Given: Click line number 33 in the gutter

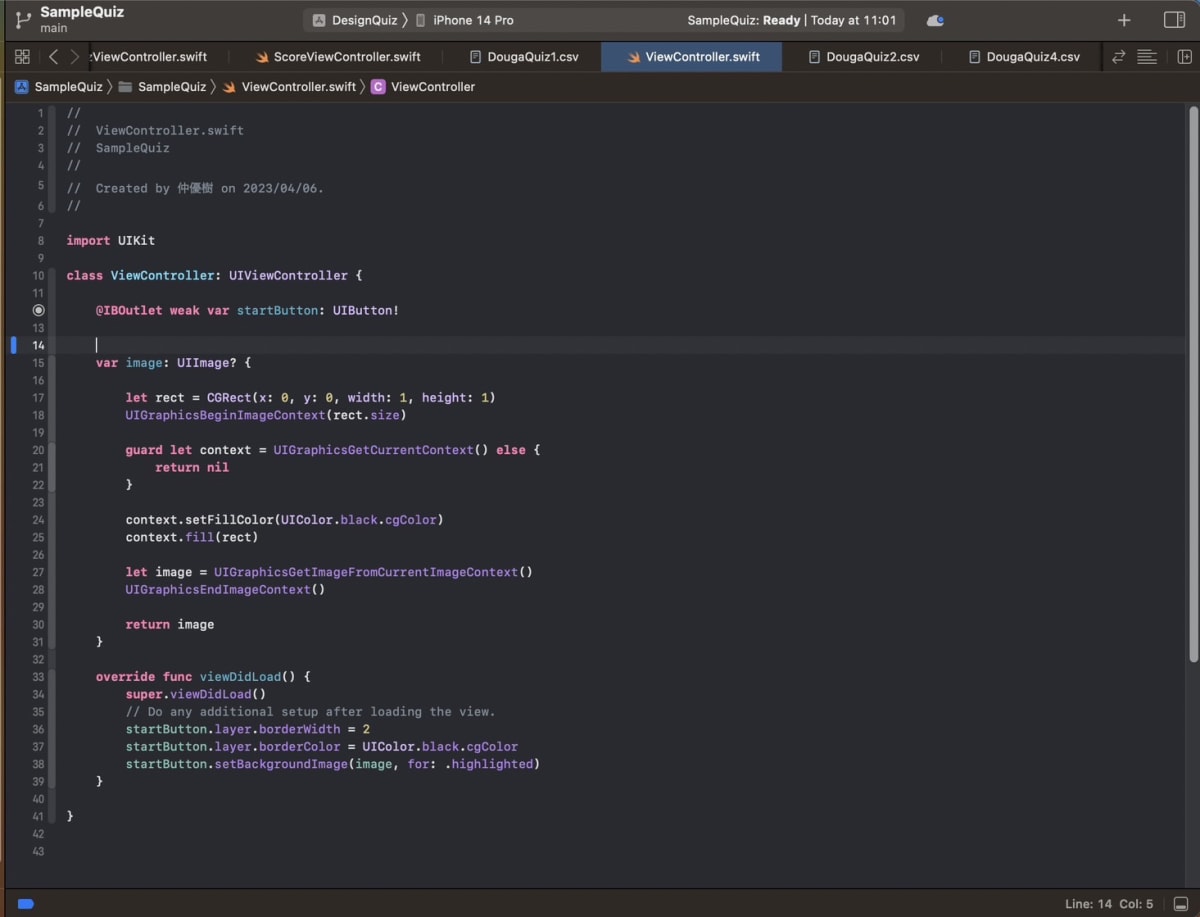Looking at the screenshot, I should pyautogui.click(x=38, y=677).
